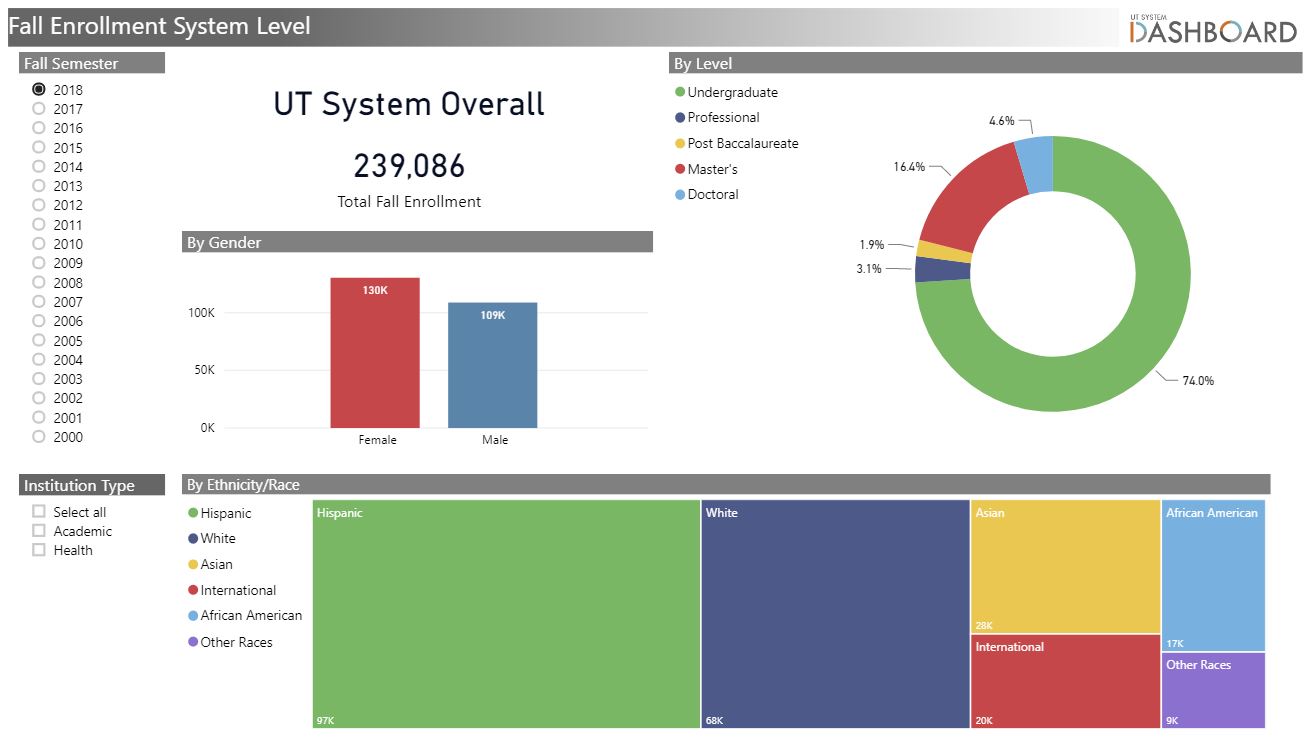Click the African American treemap tile
1313x746 pixels.
click(x=1214, y=576)
